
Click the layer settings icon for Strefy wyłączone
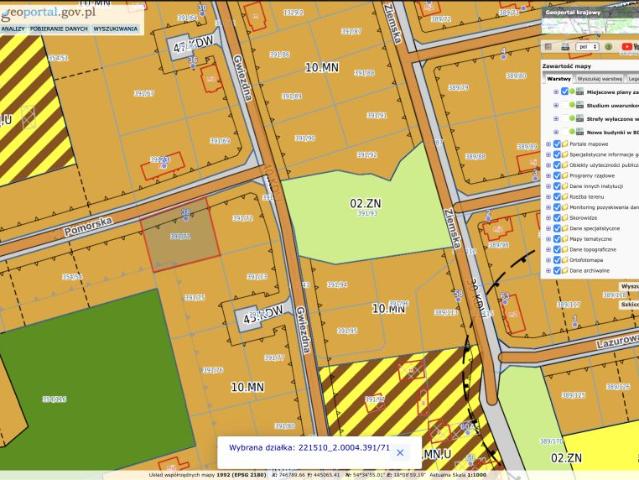580,119
